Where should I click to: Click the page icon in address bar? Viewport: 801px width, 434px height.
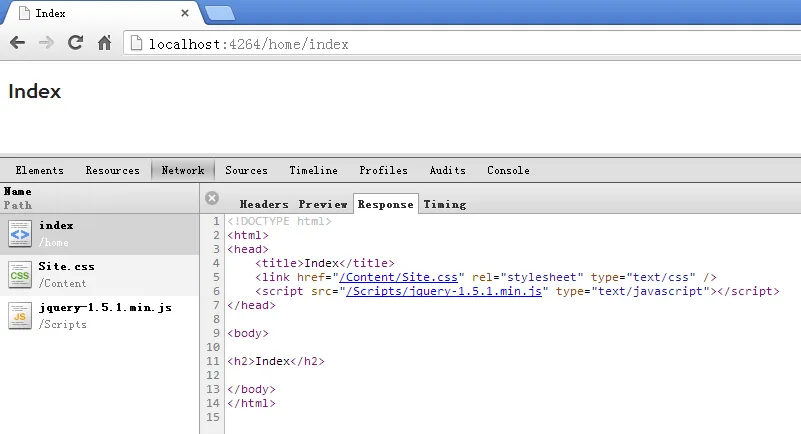(136, 43)
